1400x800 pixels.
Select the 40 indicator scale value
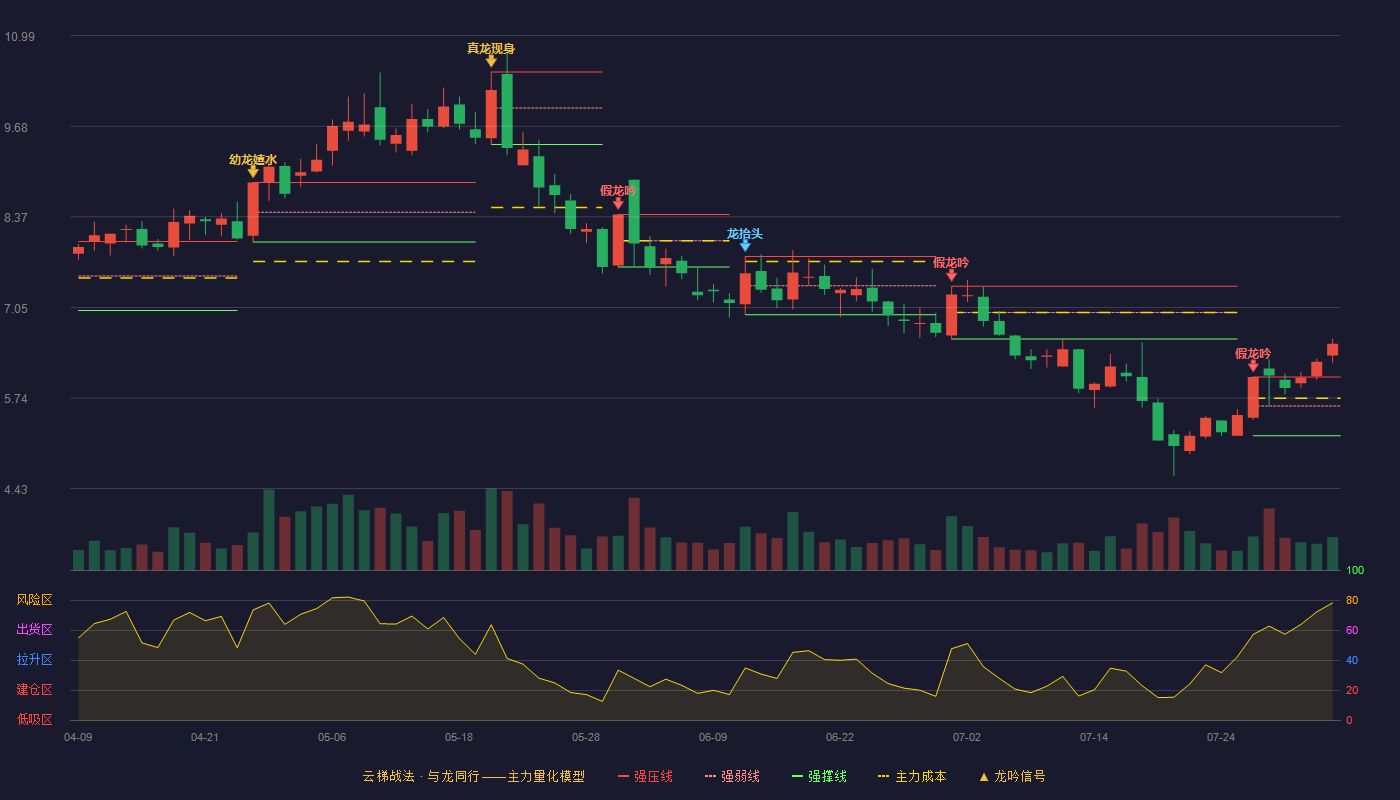tap(1352, 660)
